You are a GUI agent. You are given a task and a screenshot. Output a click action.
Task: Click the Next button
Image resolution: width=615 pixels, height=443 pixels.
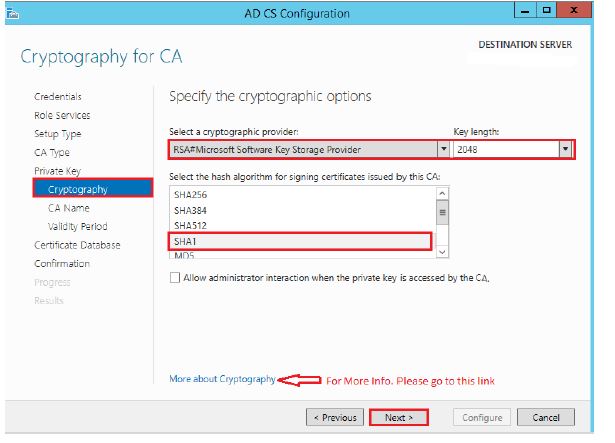[399, 417]
